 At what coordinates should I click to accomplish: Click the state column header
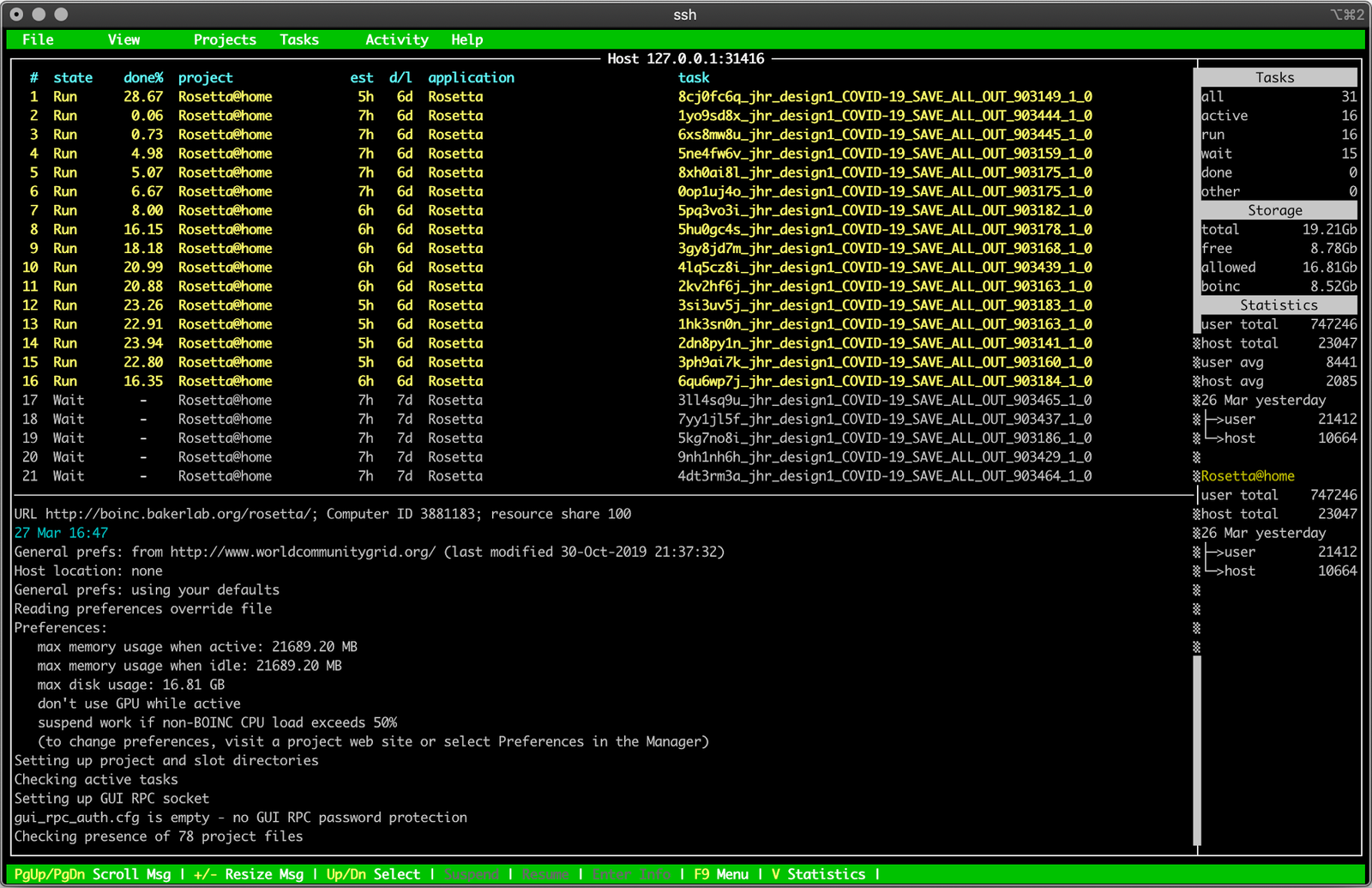73,77
